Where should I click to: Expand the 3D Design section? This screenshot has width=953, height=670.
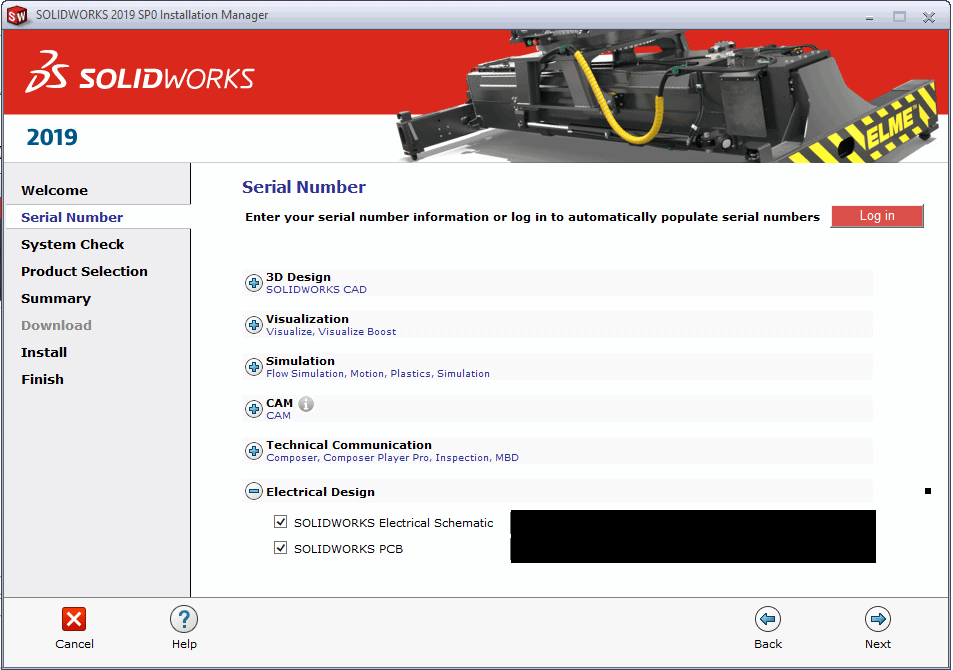(253, 283)
